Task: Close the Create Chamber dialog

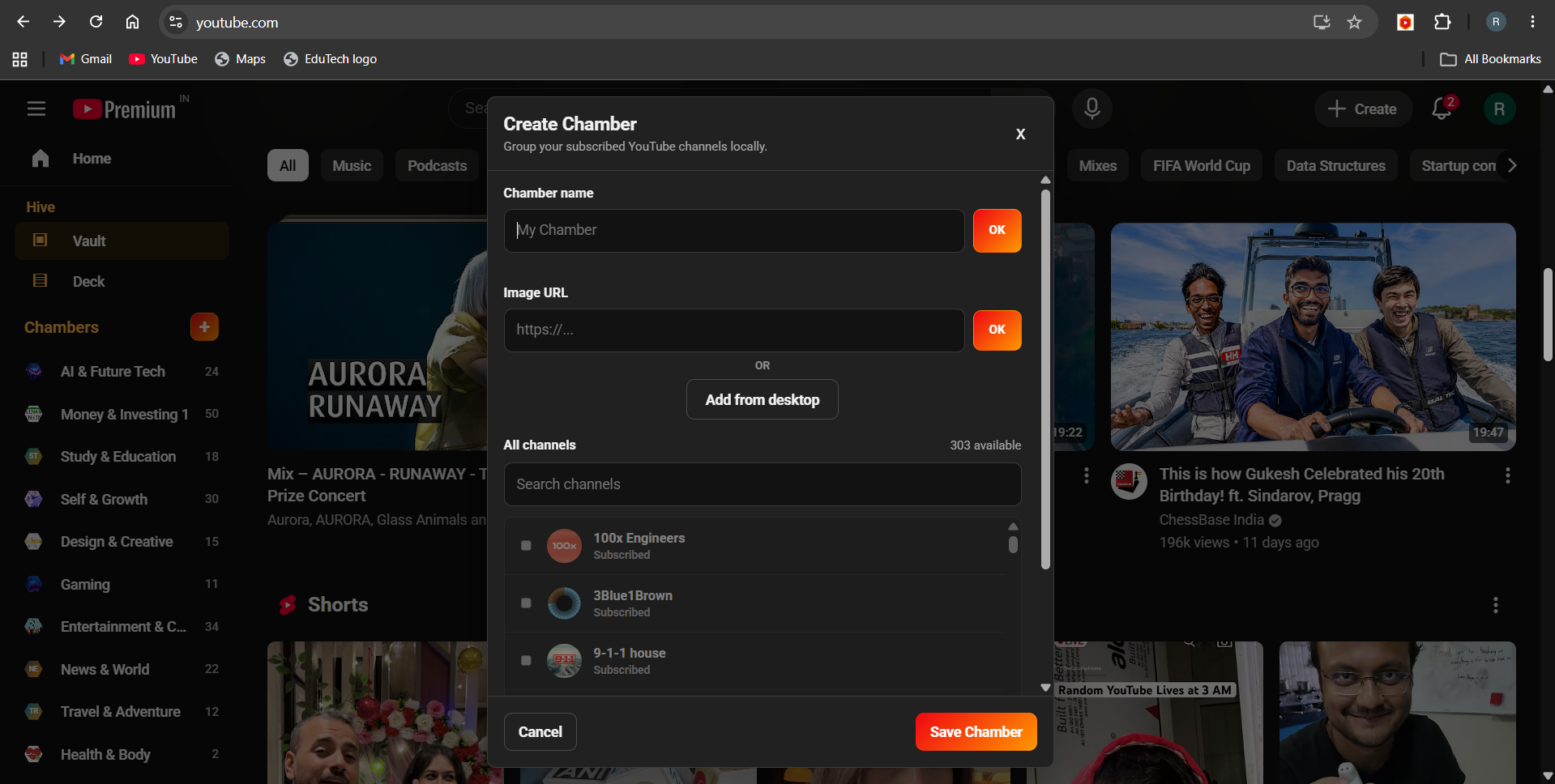Action: pyautogui.click(x=1020, y=134)
